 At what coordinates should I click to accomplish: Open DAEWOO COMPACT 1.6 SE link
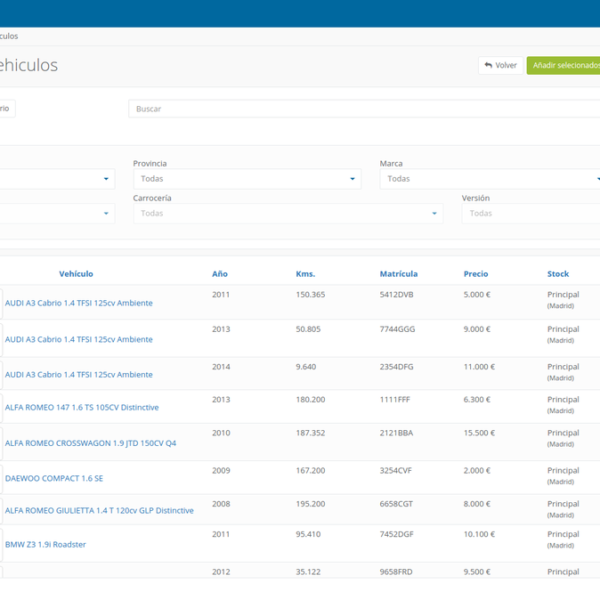pyautogui.click(x=54, y=479)
